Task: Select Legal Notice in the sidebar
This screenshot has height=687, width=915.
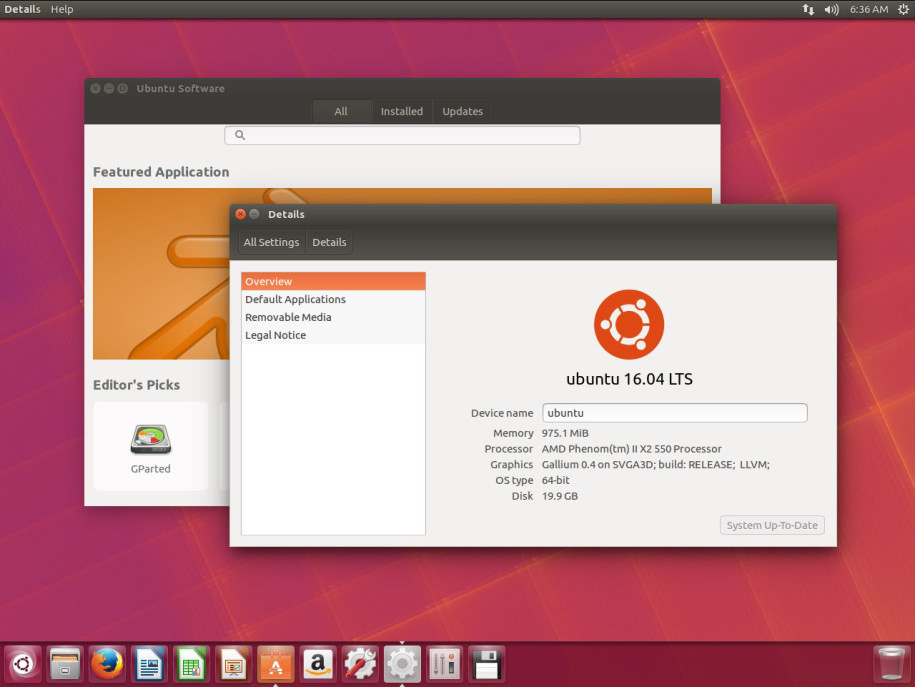Action: (x=333, y=335)
